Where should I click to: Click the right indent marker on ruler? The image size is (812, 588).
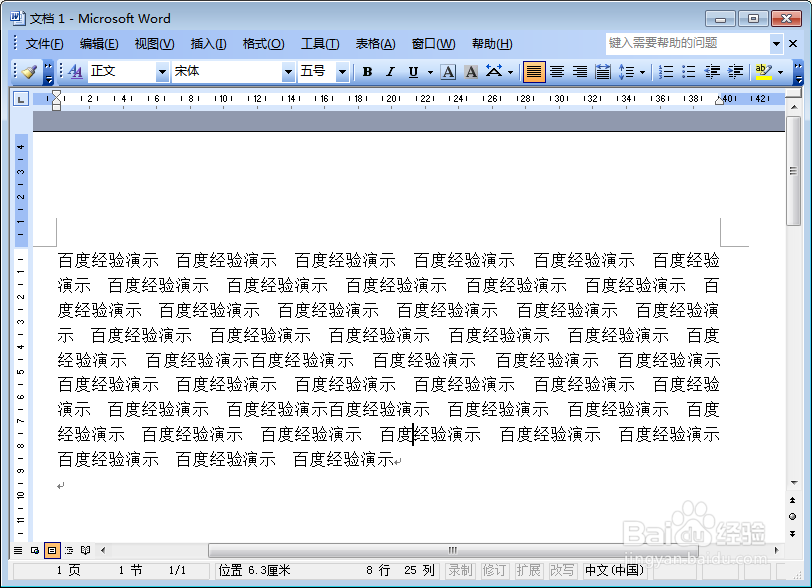(x=719, y=101)
